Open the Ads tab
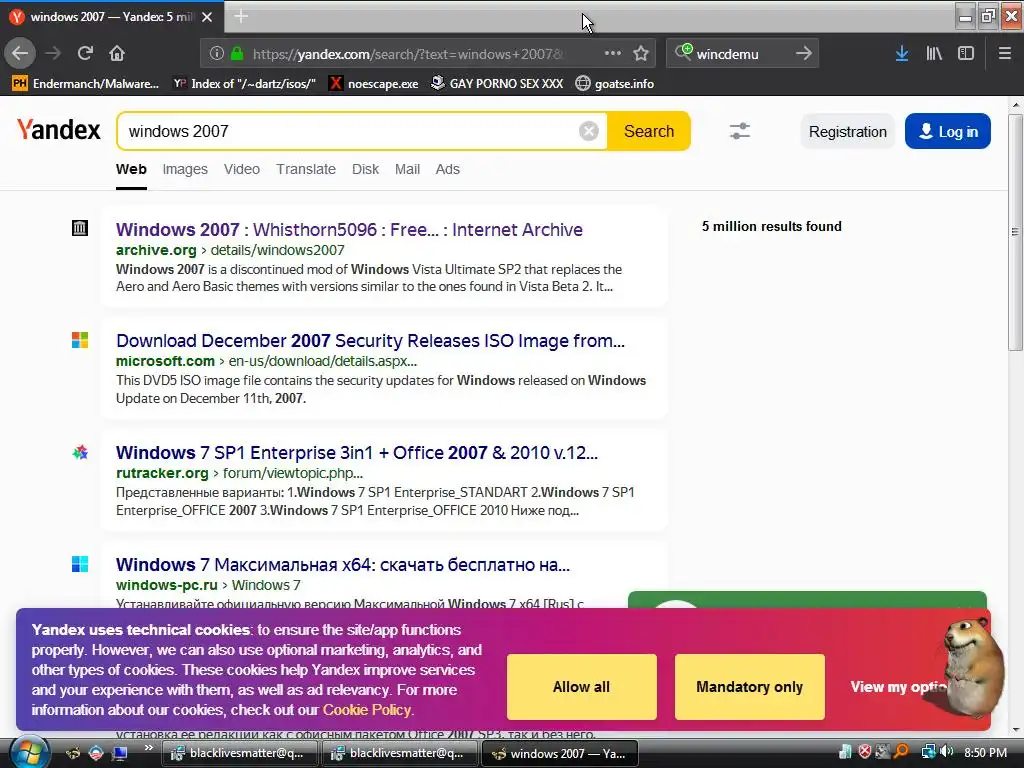The width and height of the screenshot is (1024, 768). coord(447,169)
